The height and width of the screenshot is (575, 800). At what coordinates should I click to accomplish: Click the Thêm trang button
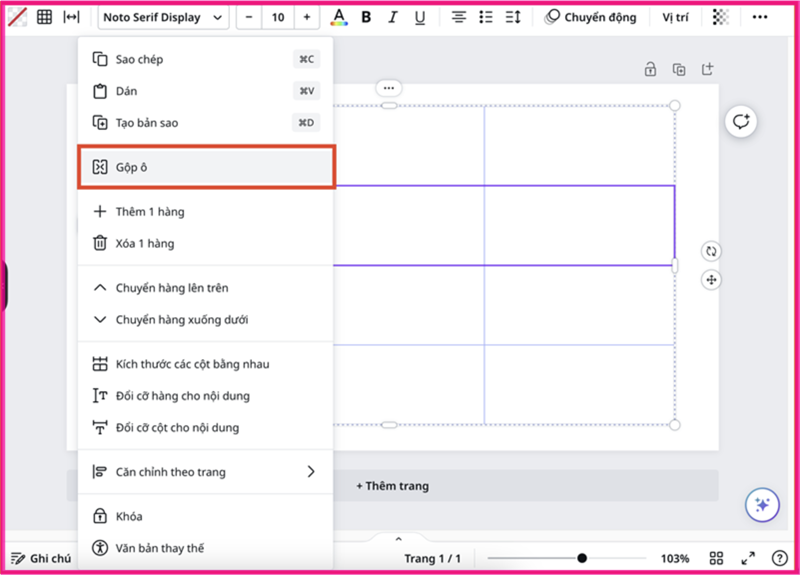pos(392,485)
